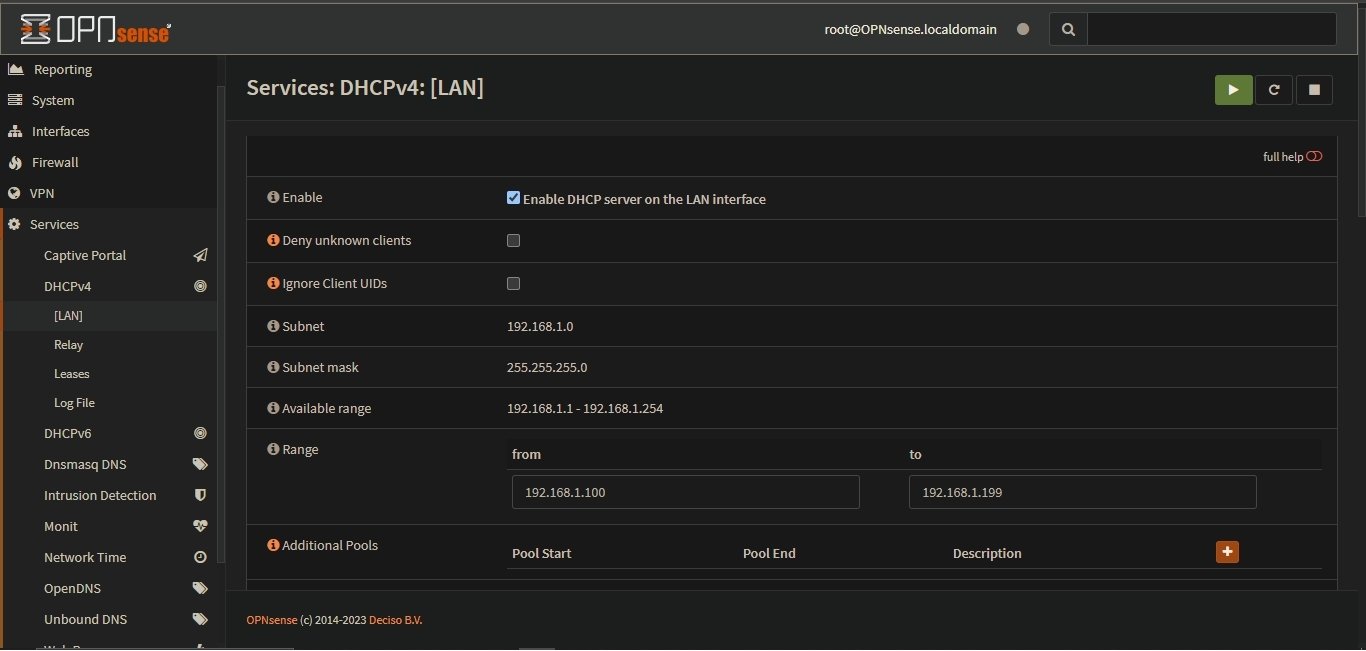Open the Leases page under DHCPv4

click(x=71, y=373)
